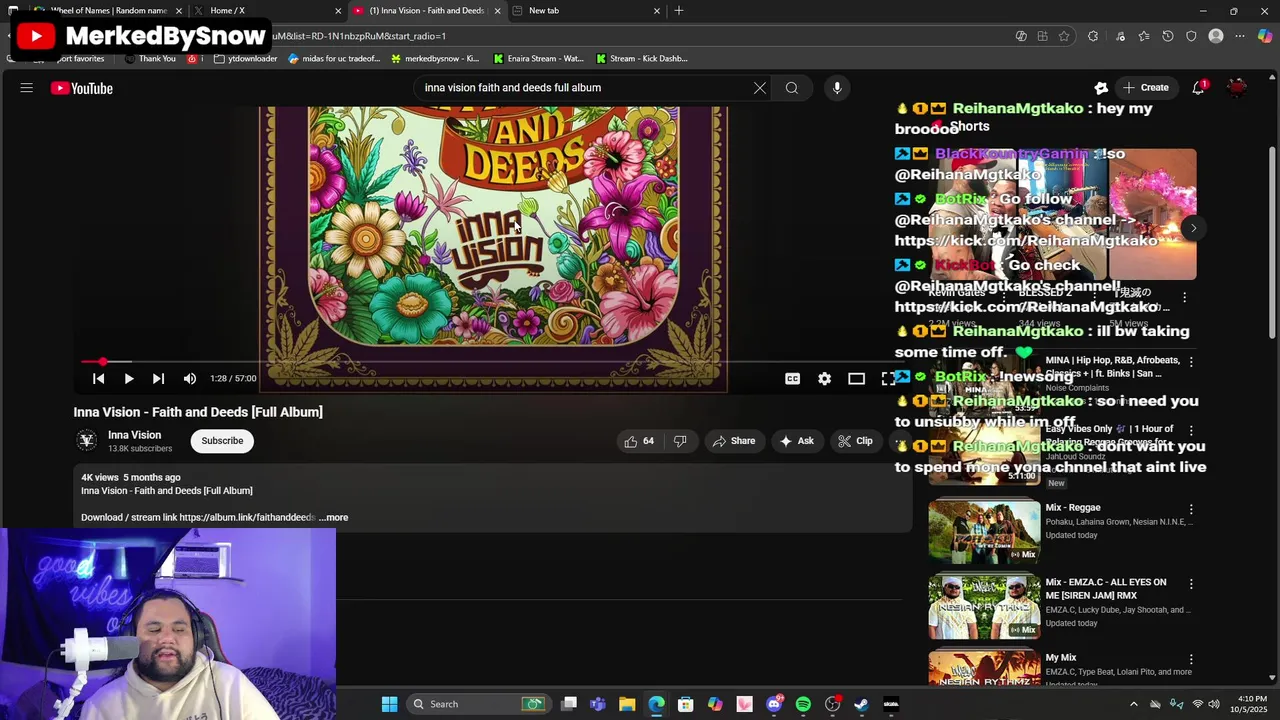This screenshot has width=1280, height=720.
Task: Like the video with 64 likes
Action: click(x=639, y=441)
